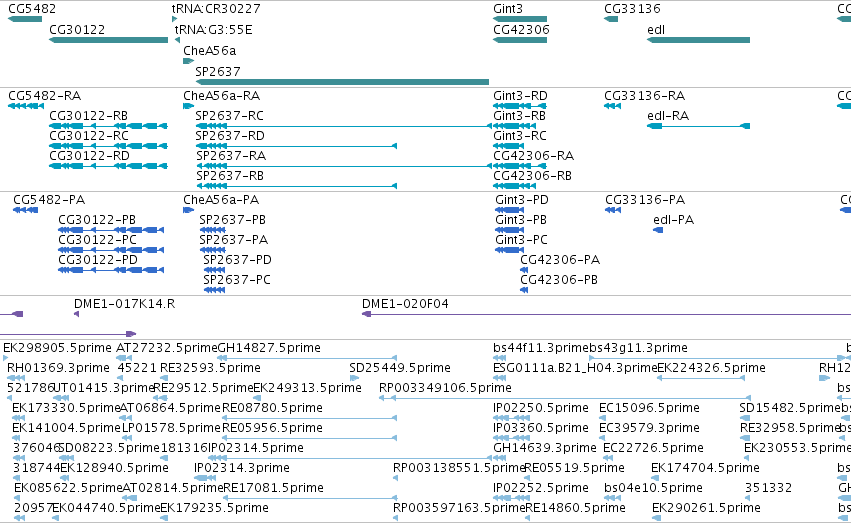Open the Gint3-PB protein label

pos(520,220)
